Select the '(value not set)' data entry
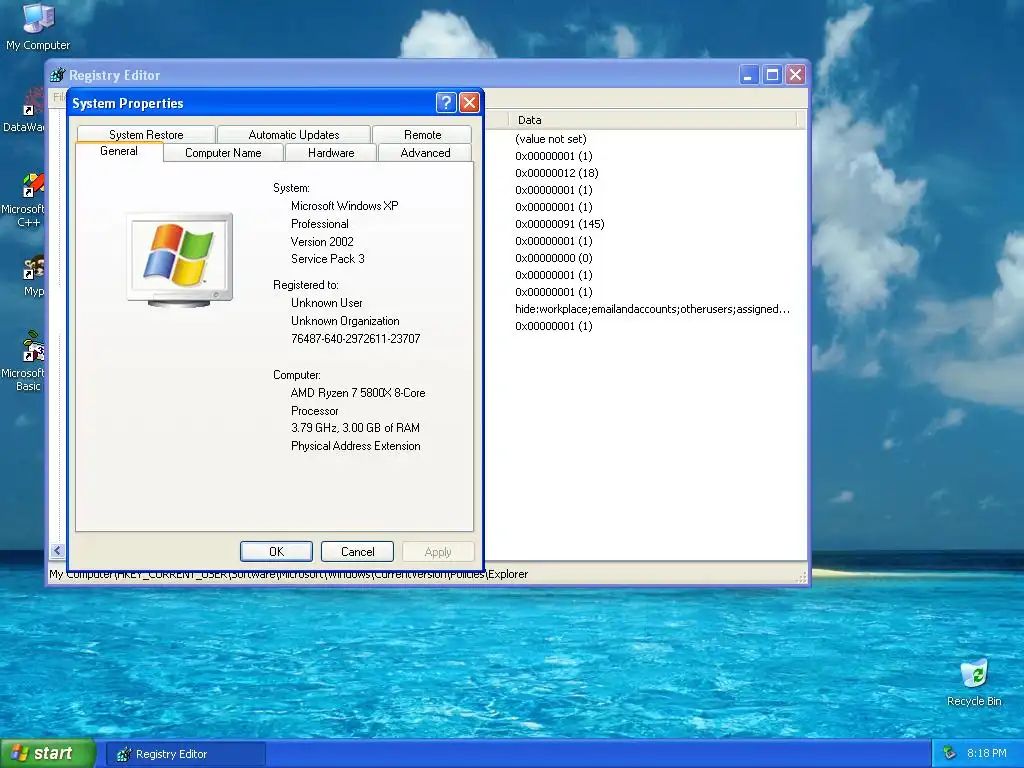Viewport: 1024px width, 768px height. tap(551, 138)
